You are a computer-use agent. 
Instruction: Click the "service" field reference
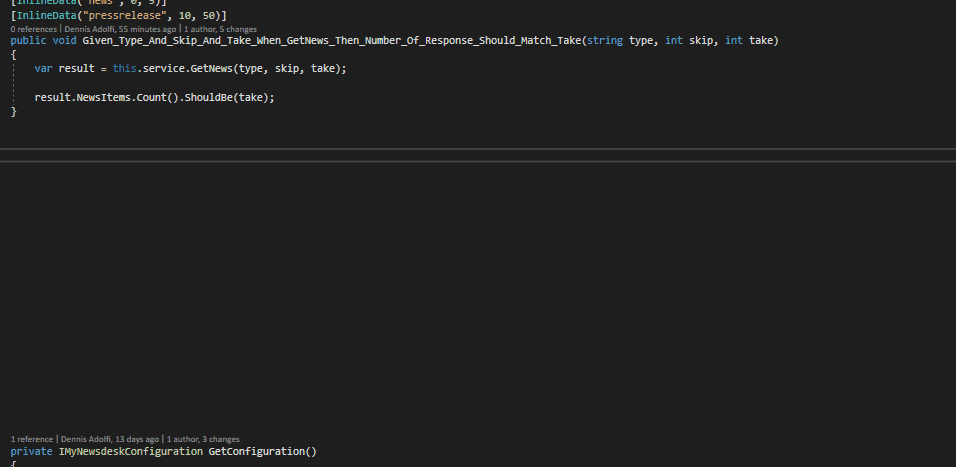pyautogui.click(x=163, y=69)
